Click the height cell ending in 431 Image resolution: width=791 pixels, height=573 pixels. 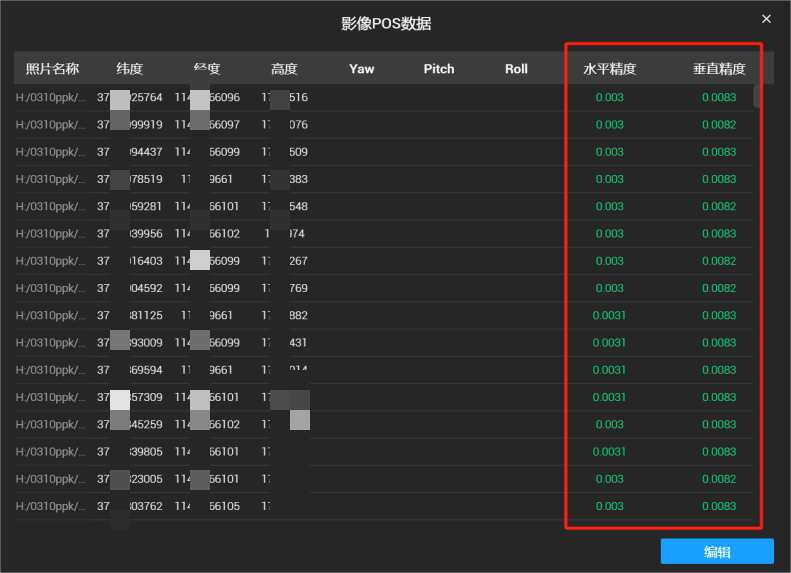[x=284, y=342]
